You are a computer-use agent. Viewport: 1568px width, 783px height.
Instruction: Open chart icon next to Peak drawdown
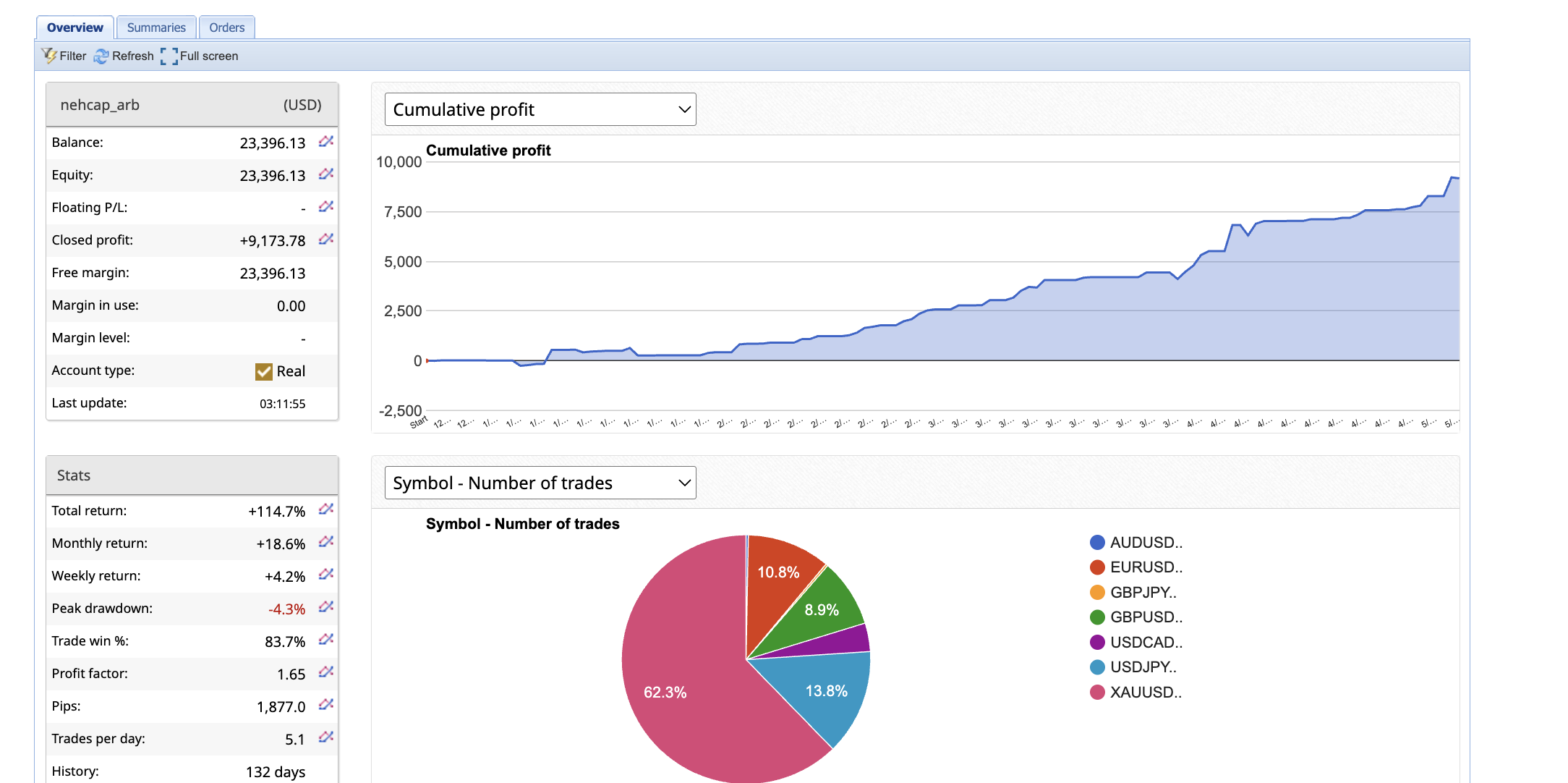[326, 607]
